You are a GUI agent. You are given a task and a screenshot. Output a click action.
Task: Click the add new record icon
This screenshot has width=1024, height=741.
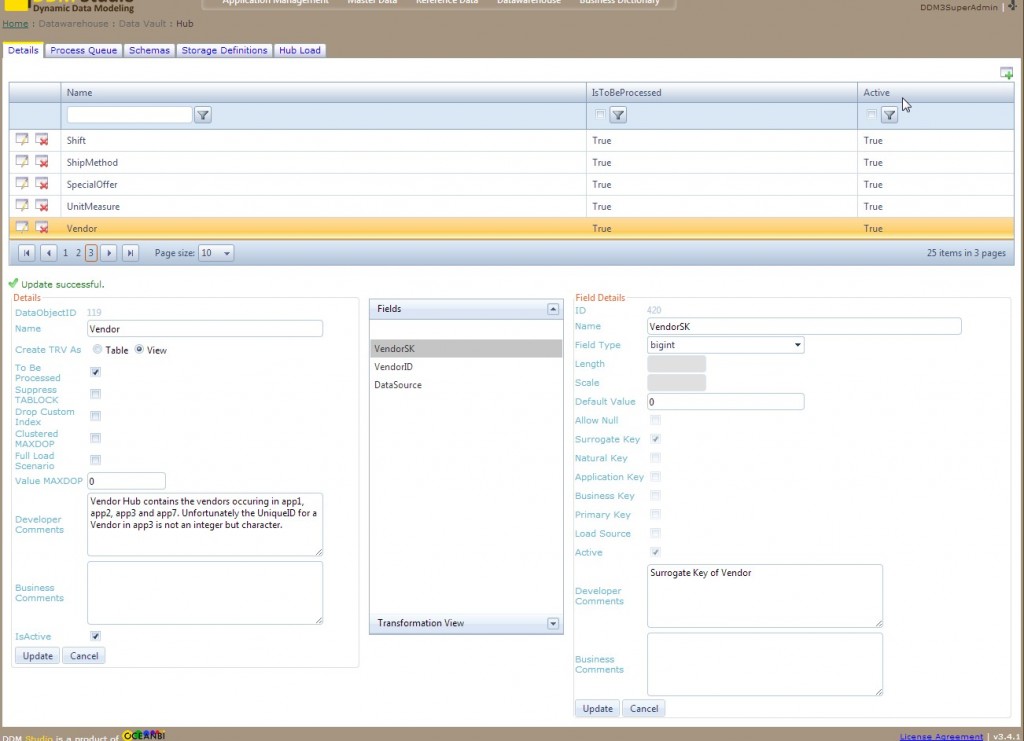pos(1006,73)
